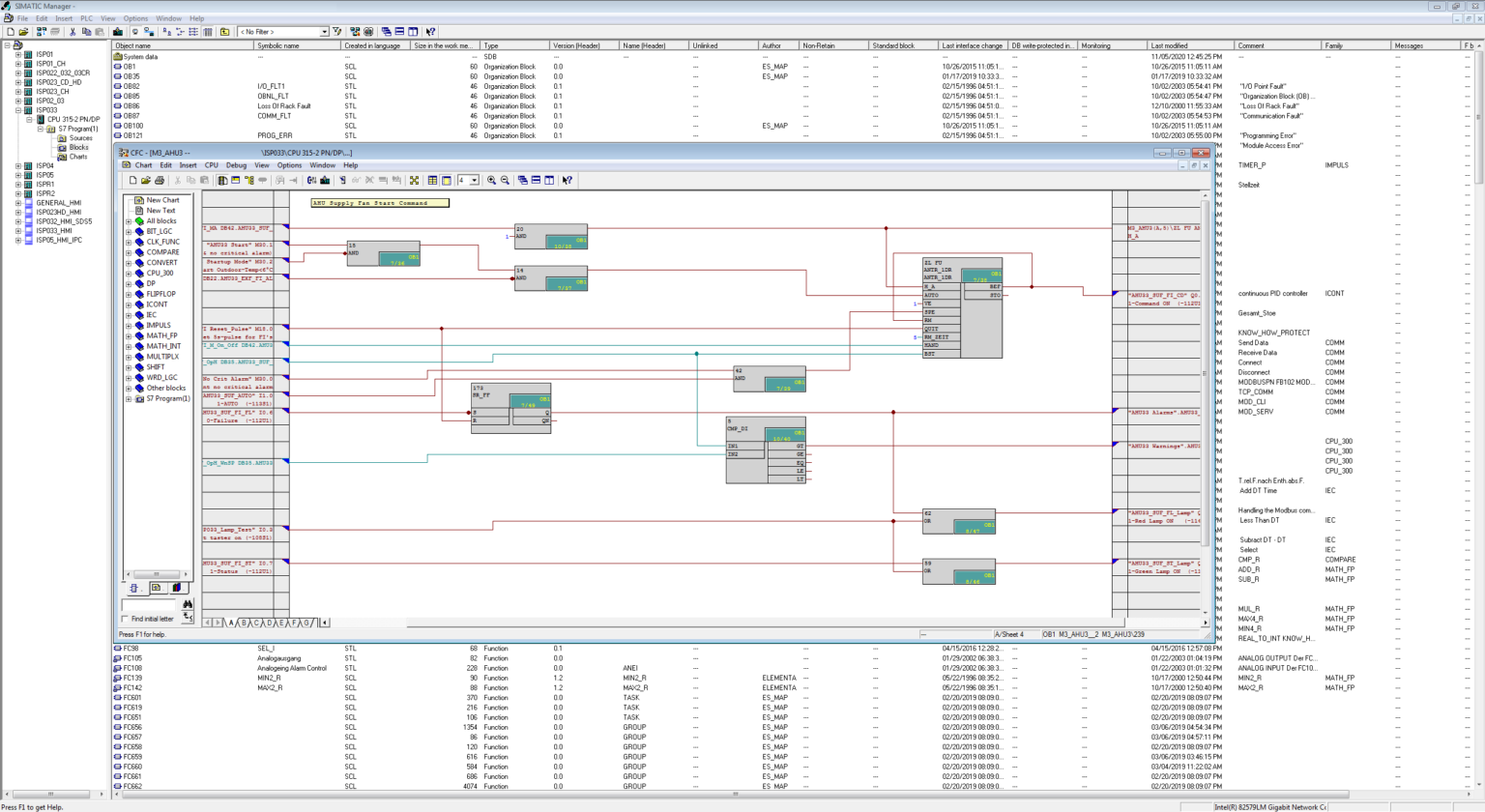Open the Debug menu in the CFC window
This screenshot has width=1485, height=812.
tap(236, 164)
